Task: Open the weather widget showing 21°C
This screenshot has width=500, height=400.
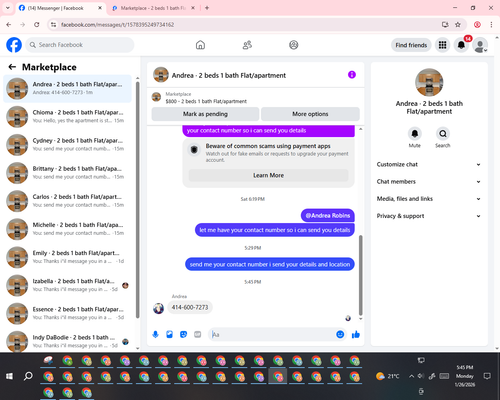Action: click(388, 376)
